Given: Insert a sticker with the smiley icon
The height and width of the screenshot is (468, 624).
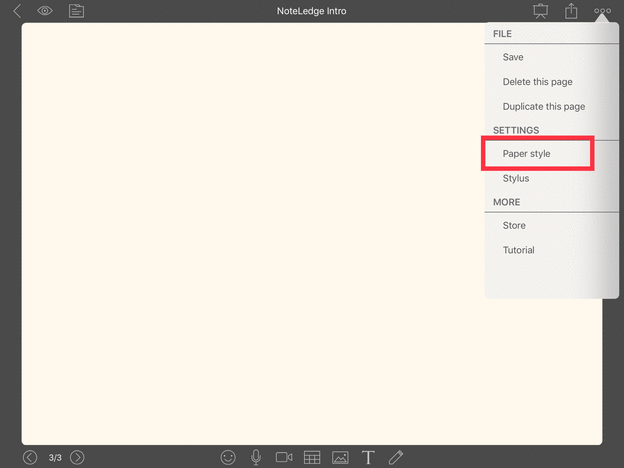Looking at the screenshot, I should [228, 457].
